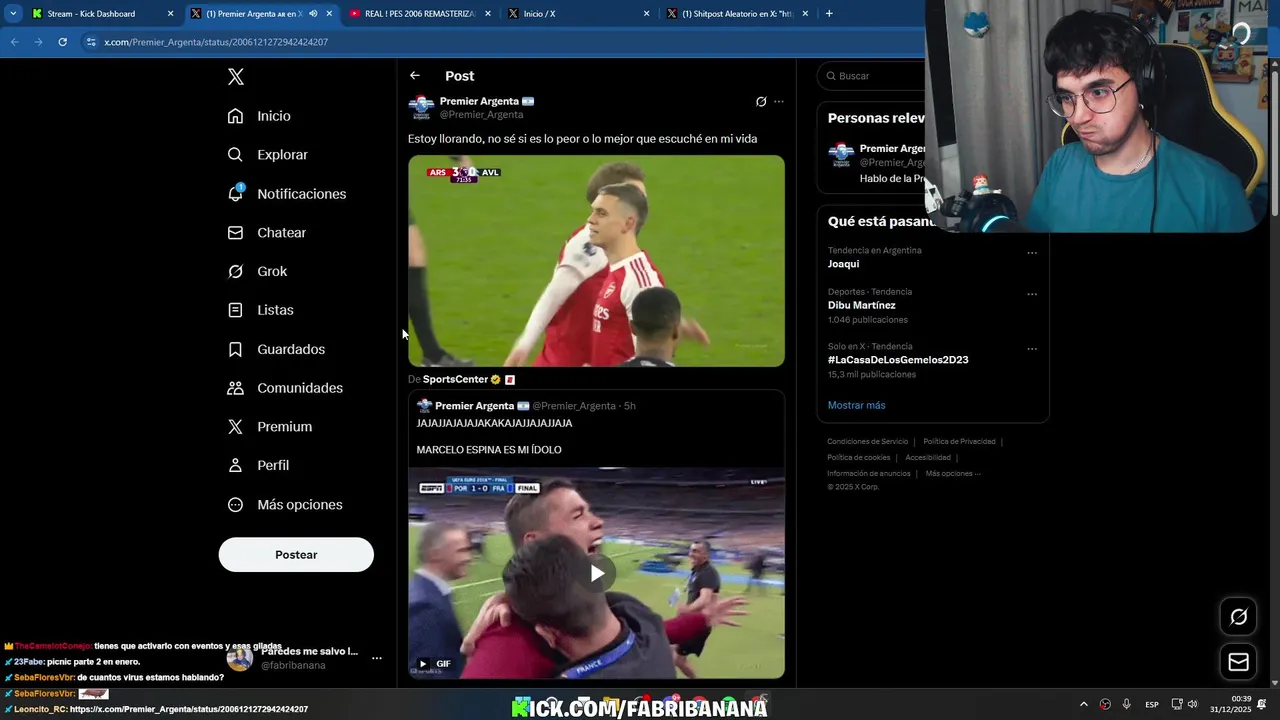Open Joaqui trending topic

pos(843,264)
